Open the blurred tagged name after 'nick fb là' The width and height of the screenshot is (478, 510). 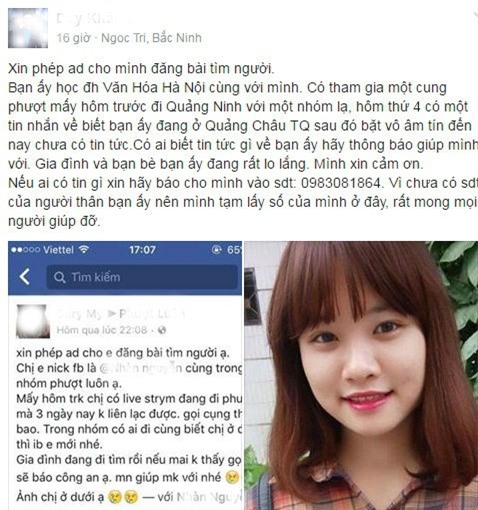tap(141, 368)
